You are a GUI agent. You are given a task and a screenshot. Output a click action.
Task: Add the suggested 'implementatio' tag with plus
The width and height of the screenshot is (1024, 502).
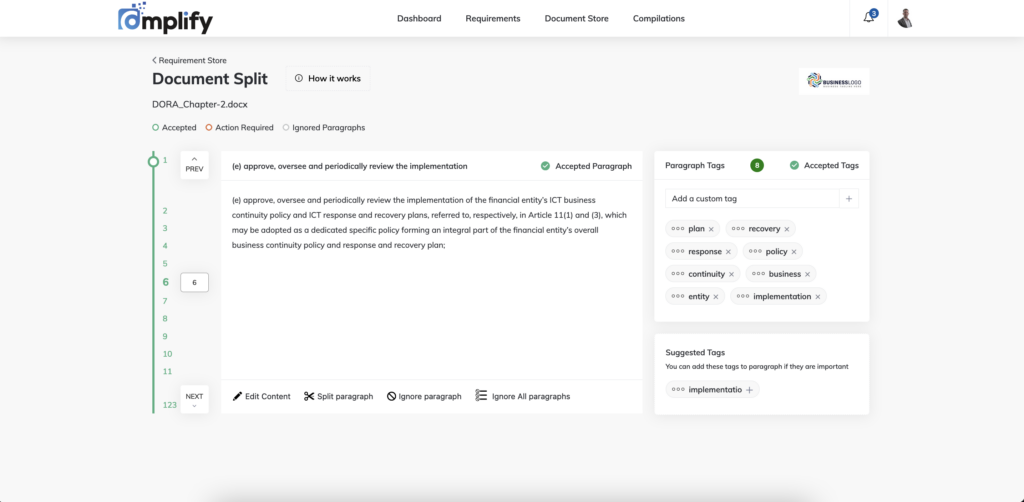pos(749,390)
